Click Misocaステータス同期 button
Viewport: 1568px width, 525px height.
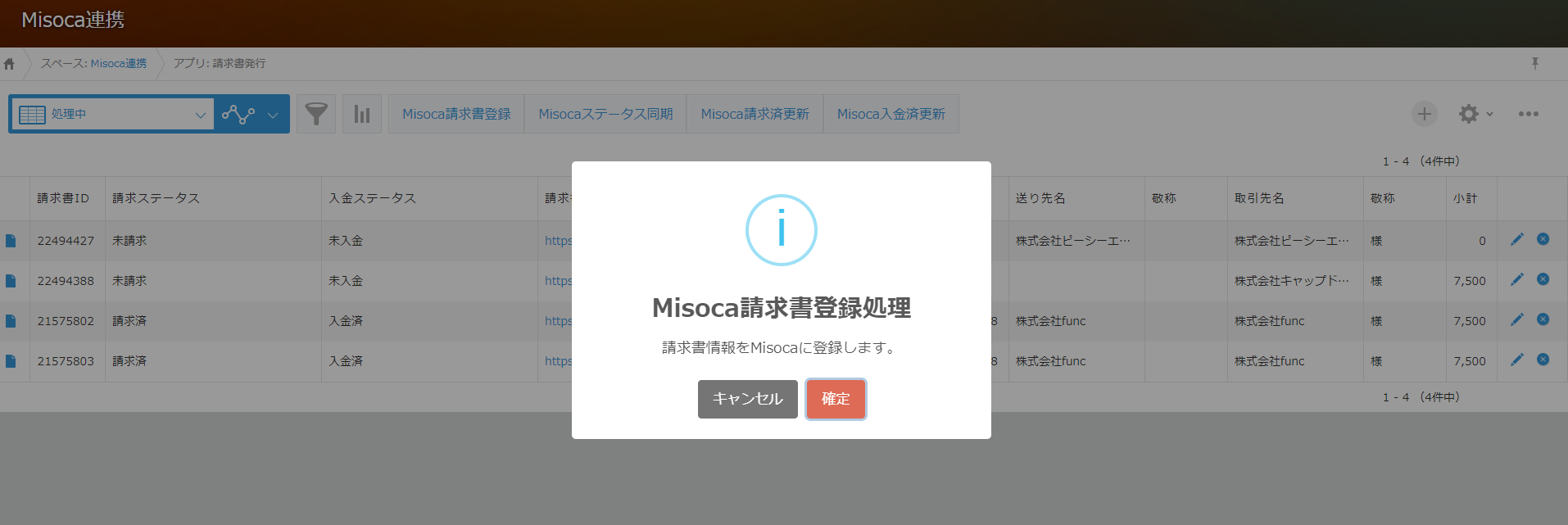(x=605, y=114)
